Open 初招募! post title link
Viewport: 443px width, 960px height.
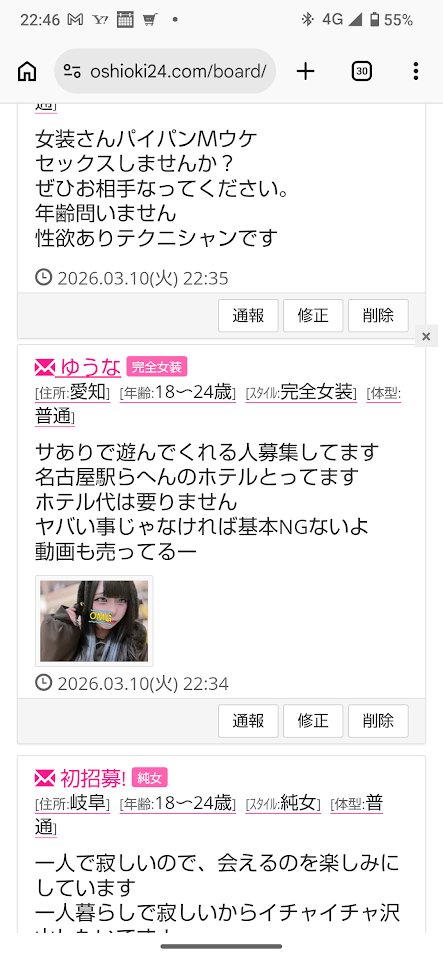tap(93, 778)
